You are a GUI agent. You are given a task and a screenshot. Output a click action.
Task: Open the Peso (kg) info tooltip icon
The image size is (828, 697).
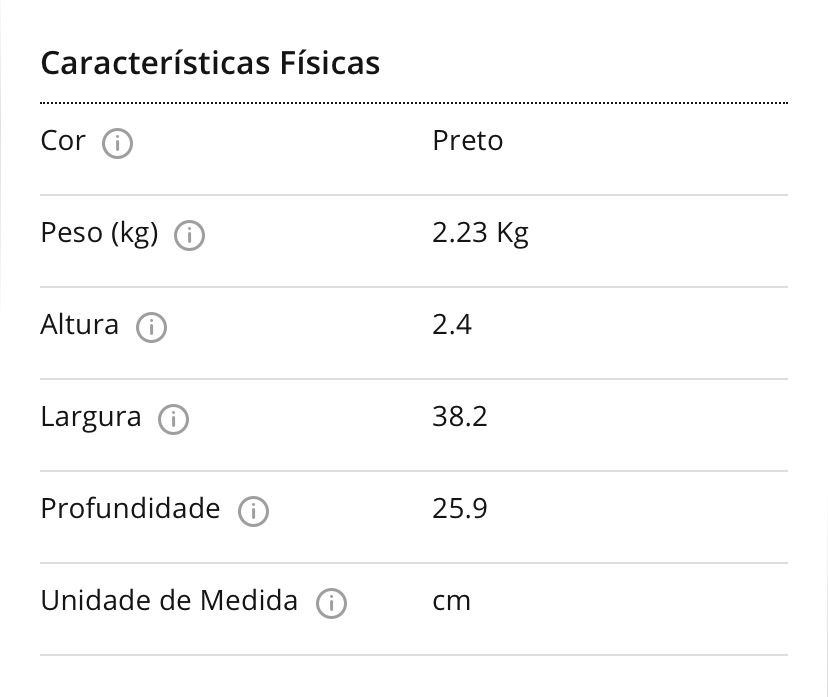189,236
